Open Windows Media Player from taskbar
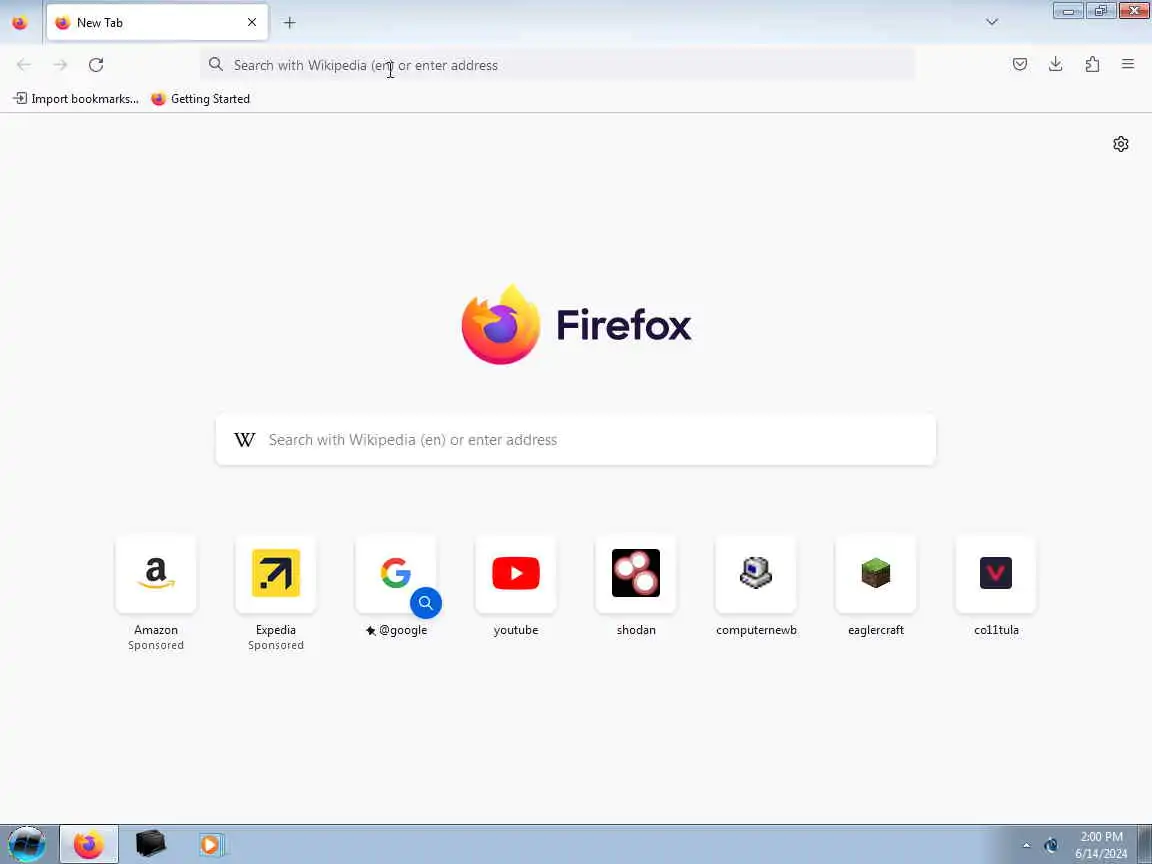 212,844
